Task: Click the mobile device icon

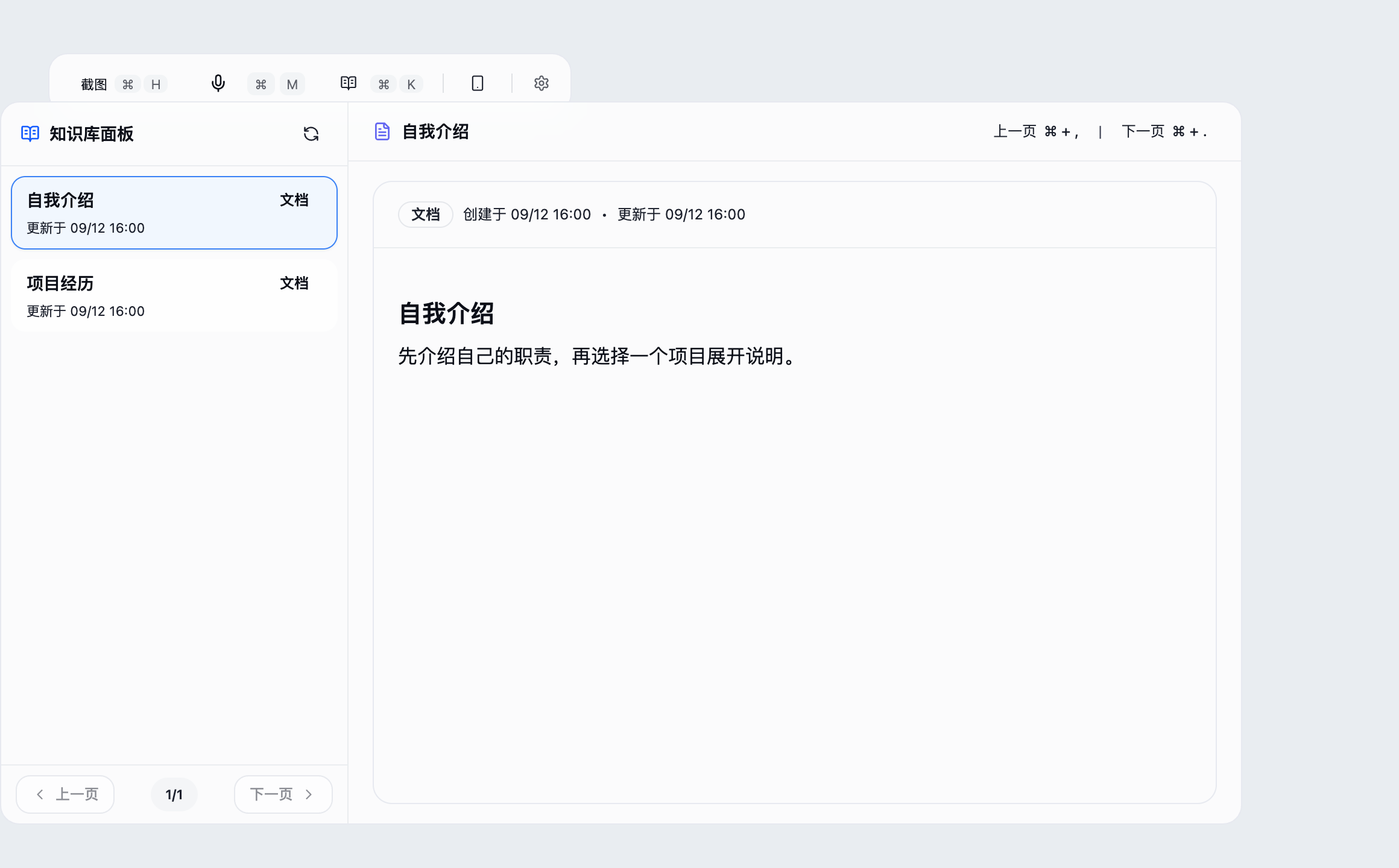Action: click(478, 83)
